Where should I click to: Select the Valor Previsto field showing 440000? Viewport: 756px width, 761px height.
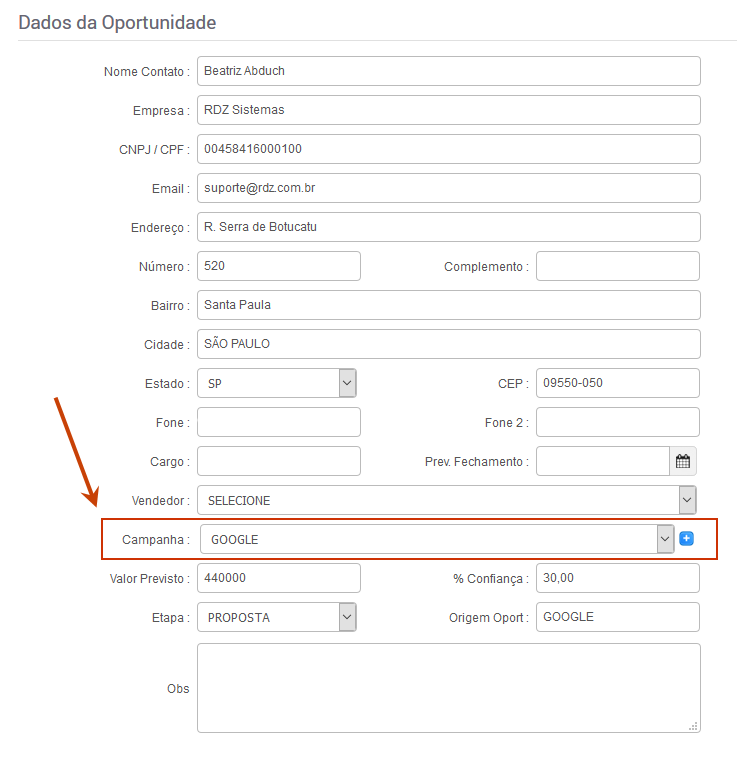pos(279,578)
